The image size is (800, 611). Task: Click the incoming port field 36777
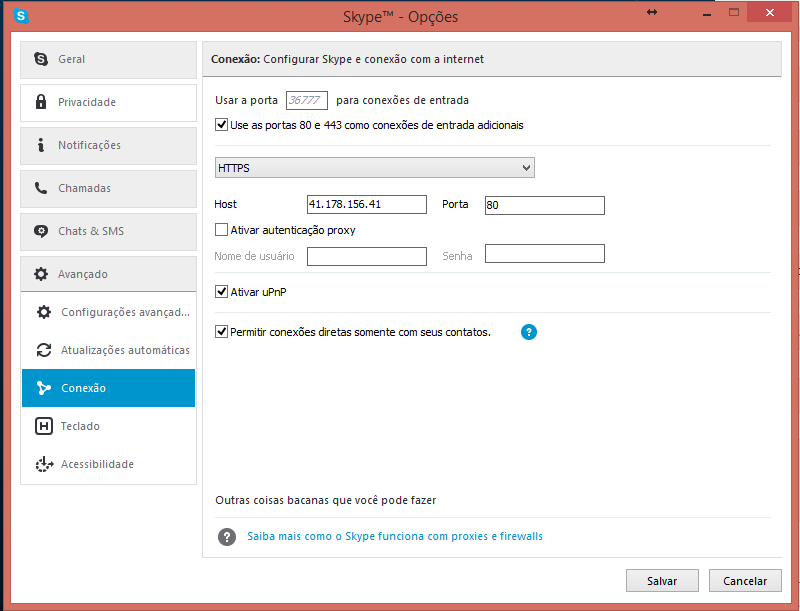pyautogui.click(x=307, y=100)
